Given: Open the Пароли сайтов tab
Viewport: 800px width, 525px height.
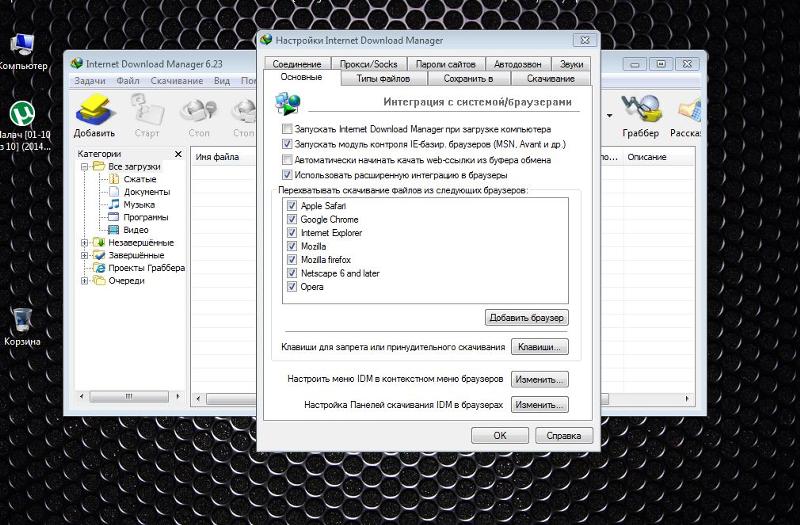Looking at the screenshot, I should tap(445, 64).
